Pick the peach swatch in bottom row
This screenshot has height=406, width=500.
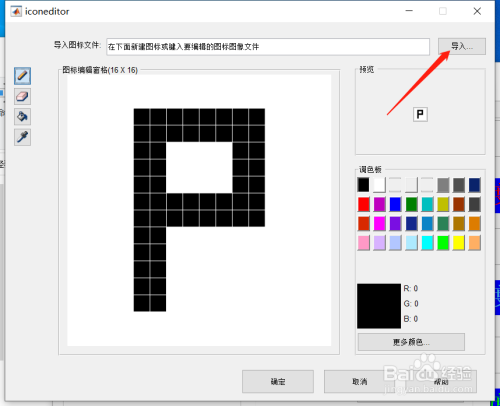pos(475,243)
